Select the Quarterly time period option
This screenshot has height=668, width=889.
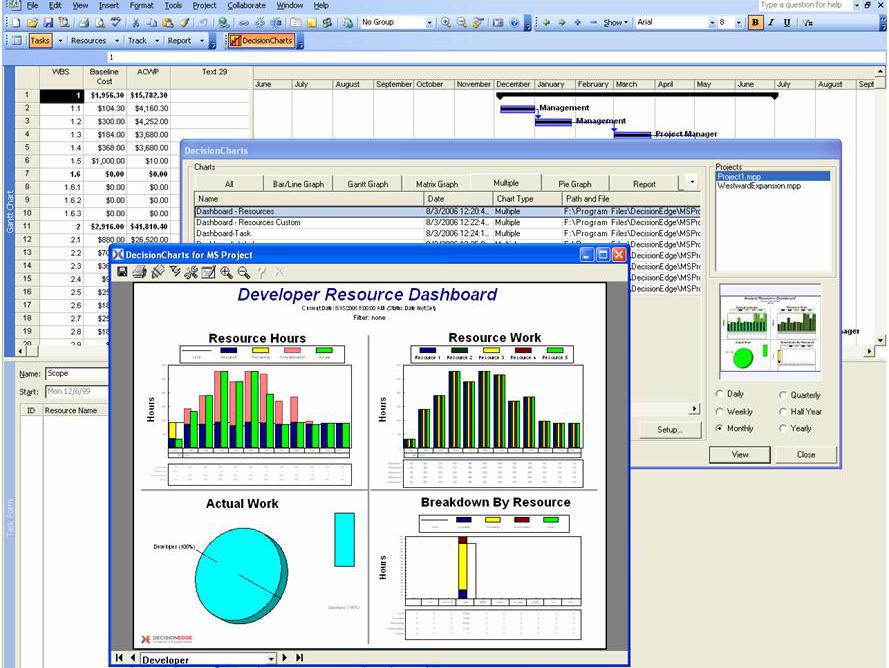[x=783, y=395]
